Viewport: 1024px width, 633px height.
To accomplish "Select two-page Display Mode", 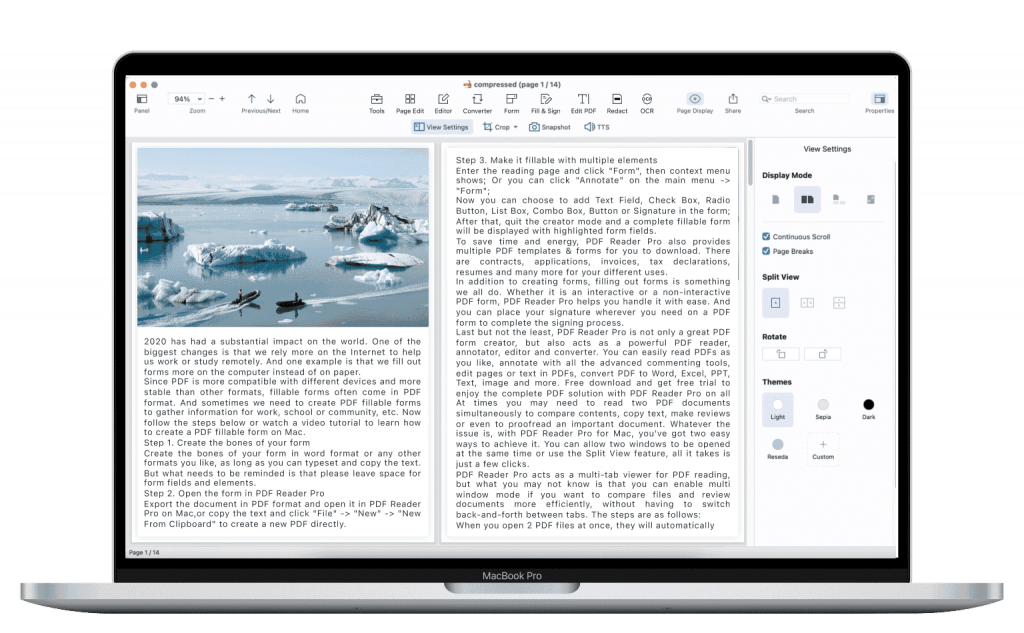I will point(806,199).
